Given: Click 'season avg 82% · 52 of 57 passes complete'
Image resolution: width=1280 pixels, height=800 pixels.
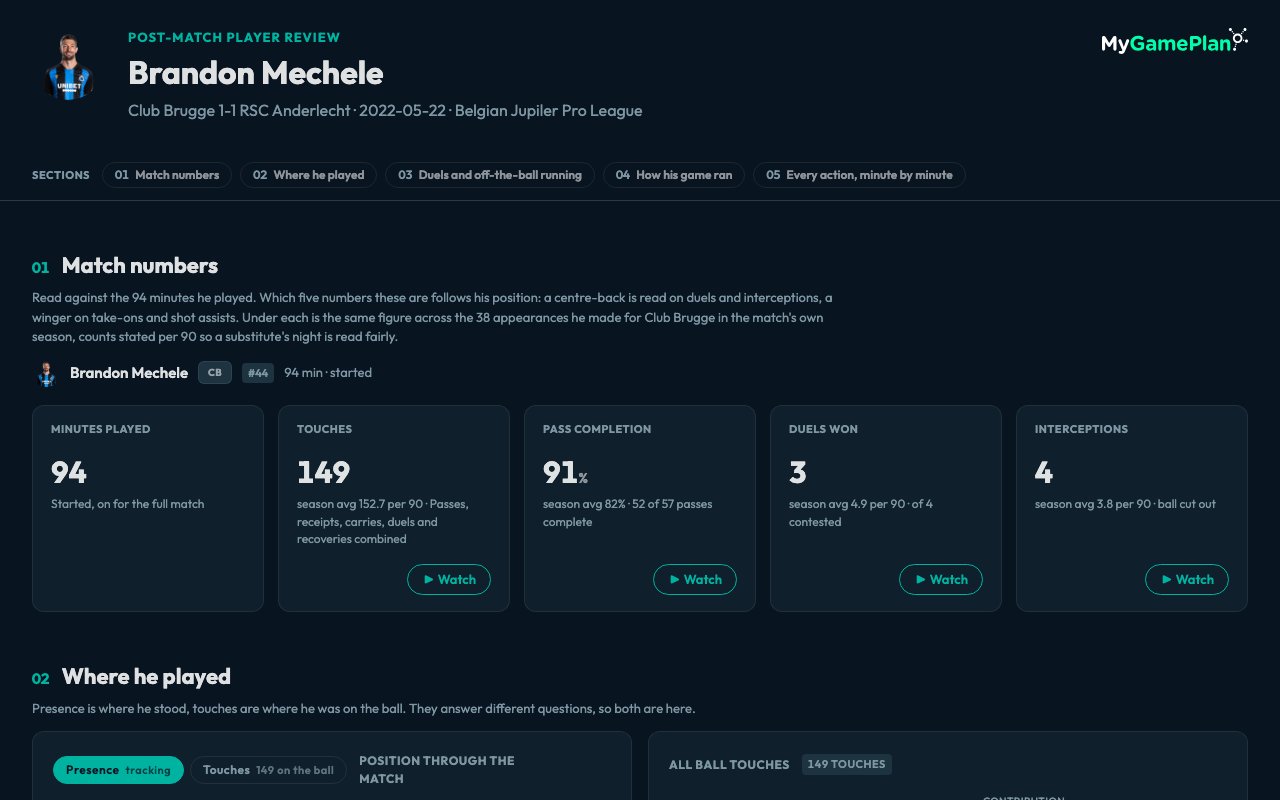Looking at the screenshot, I should 628,513.
